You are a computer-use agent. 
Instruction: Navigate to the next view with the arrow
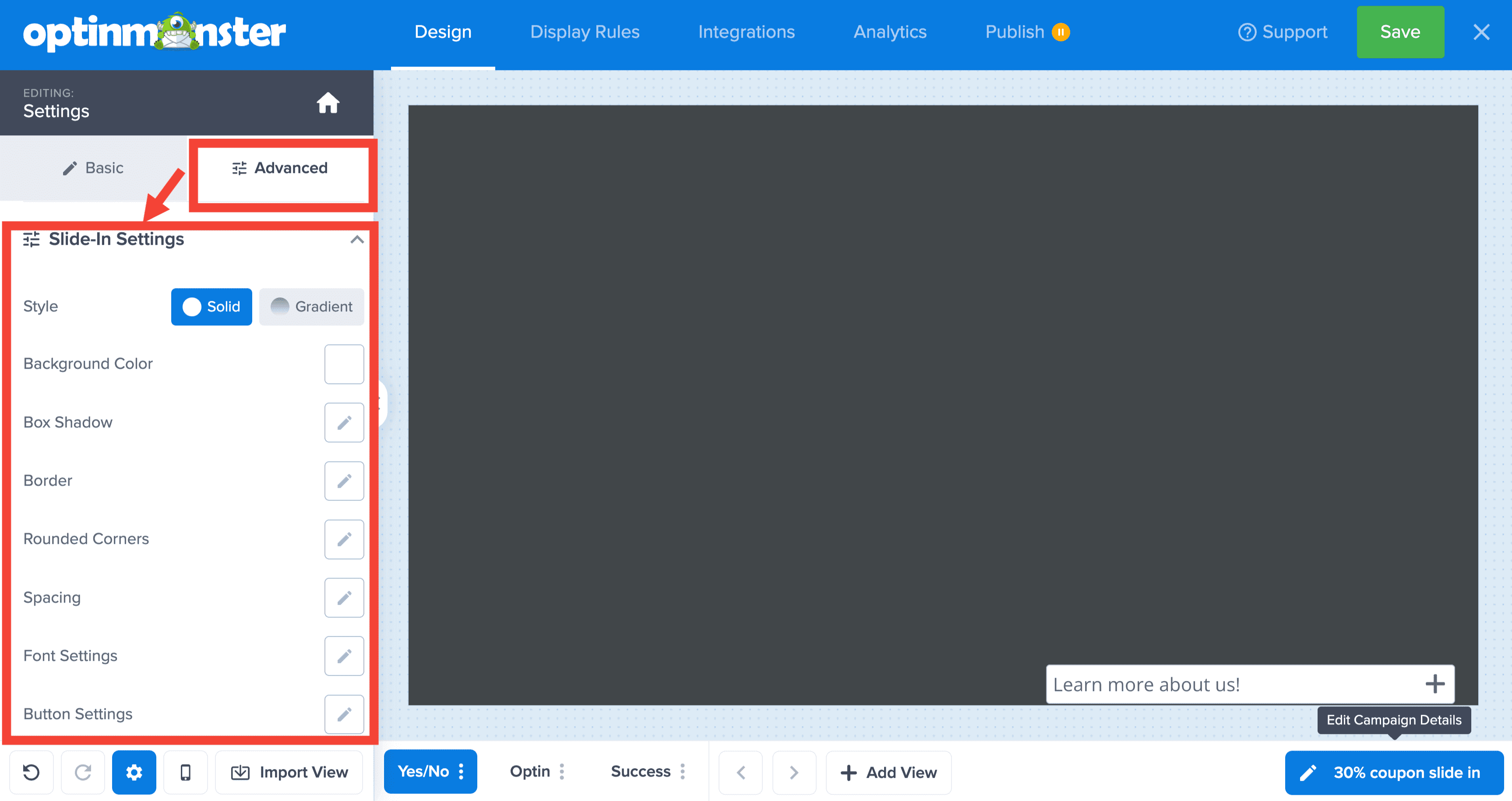click(x=794, y=772)
